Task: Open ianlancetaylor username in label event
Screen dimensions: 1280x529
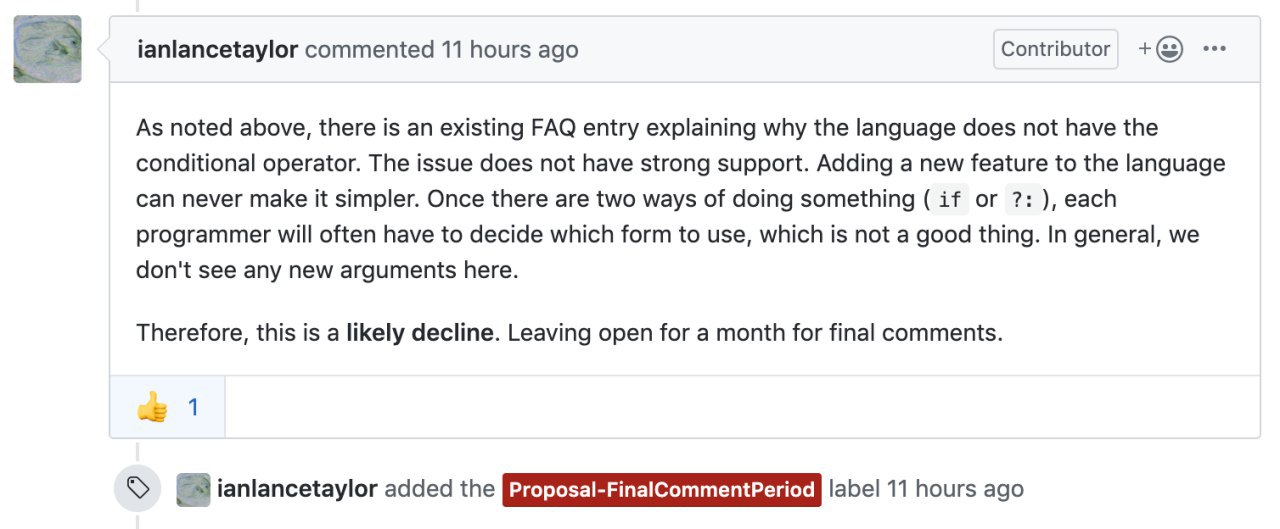Action: pos(297,489)
